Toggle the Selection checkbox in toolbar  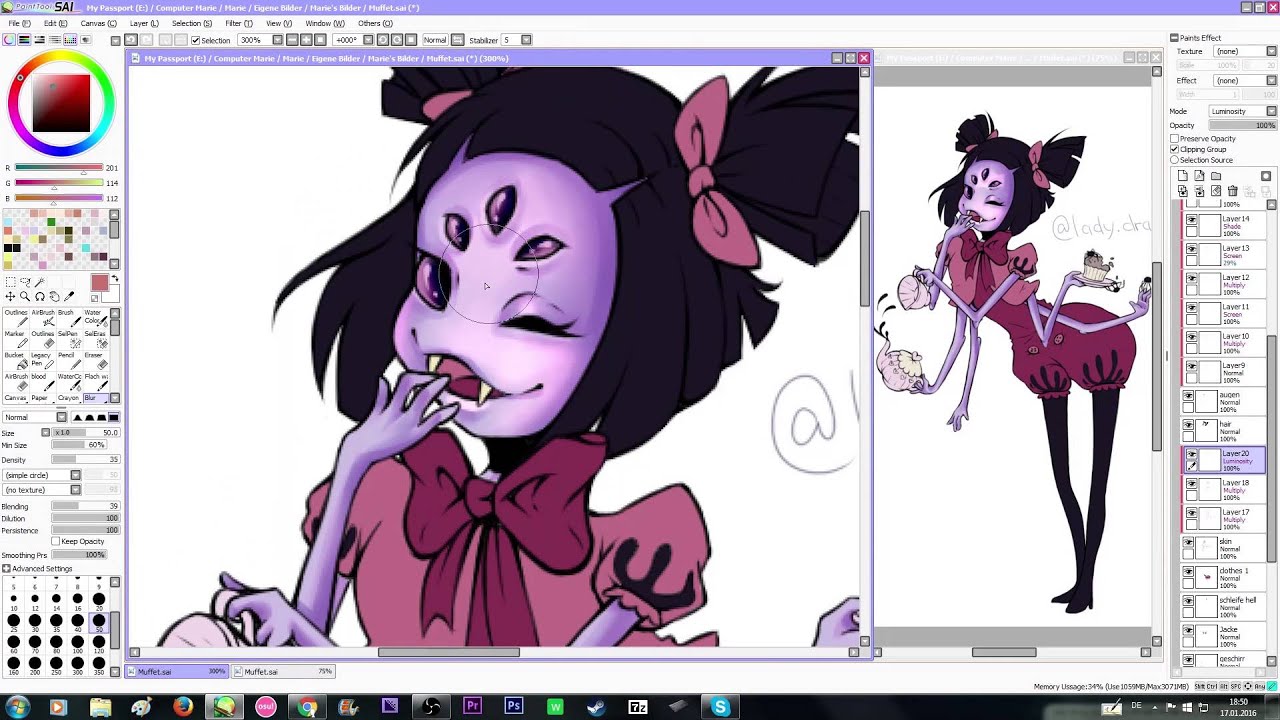point(195,40)
